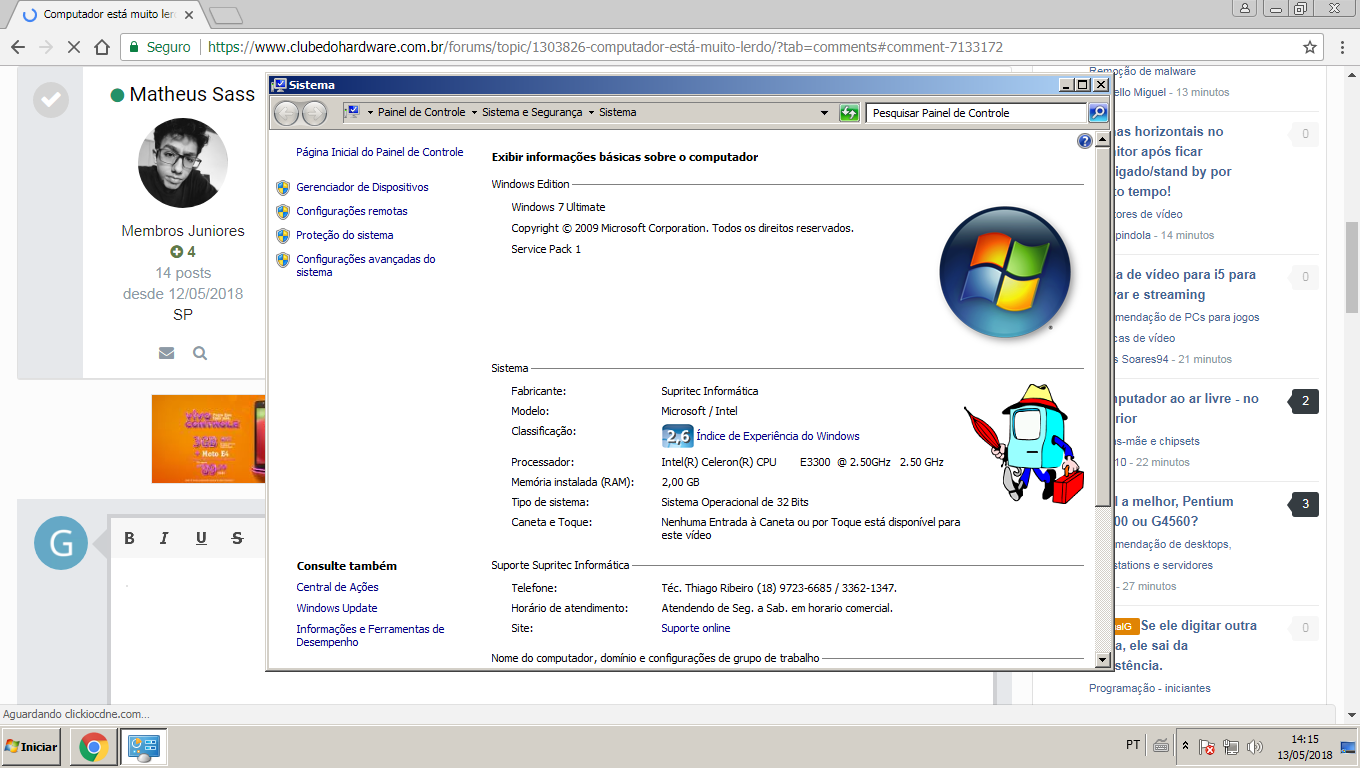Click the envelope message icon under Matheus Sass
Image resolution: width=1360 pixels, height=768 pixels.
166,353
